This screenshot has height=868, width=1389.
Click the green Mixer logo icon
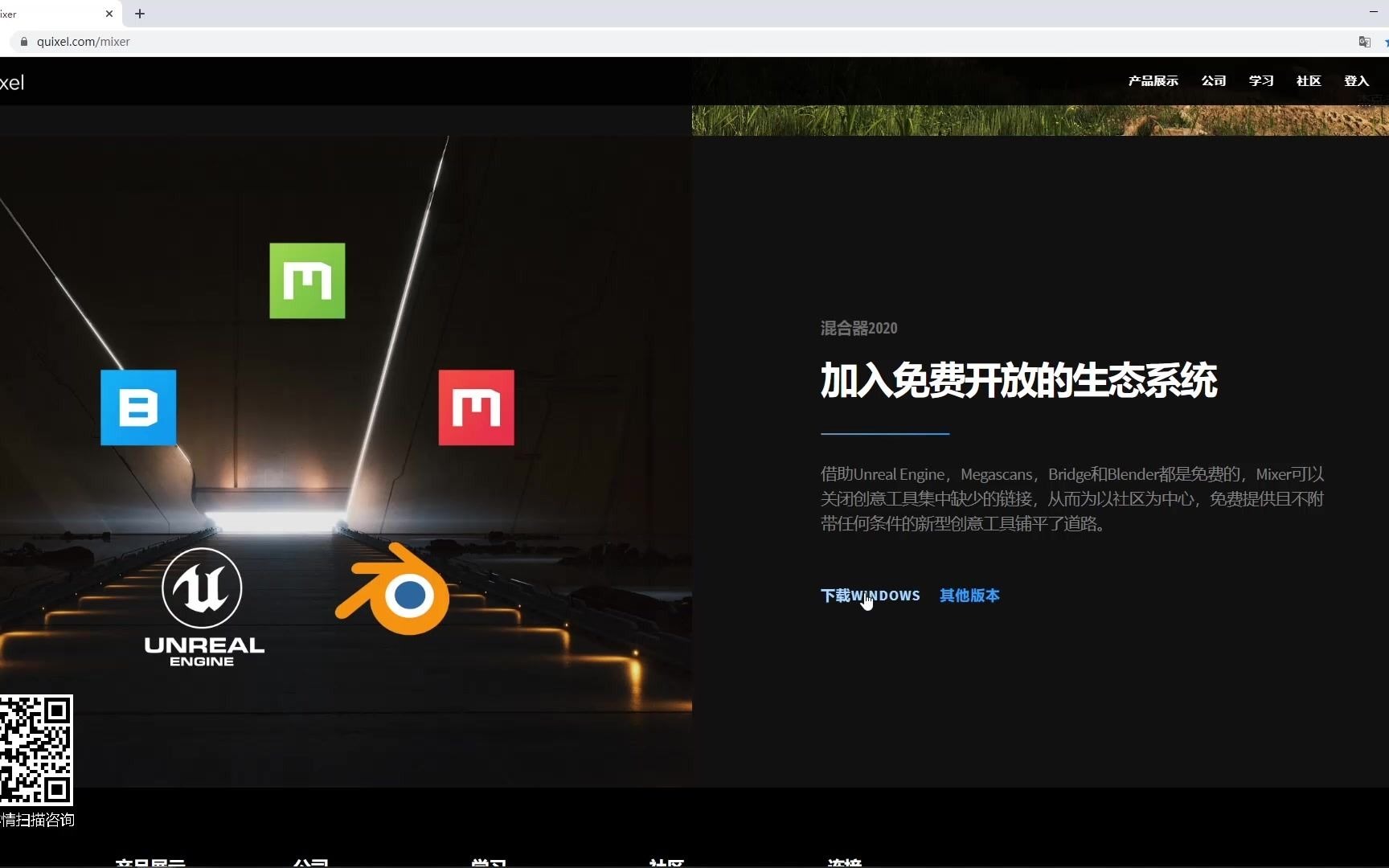307,280
